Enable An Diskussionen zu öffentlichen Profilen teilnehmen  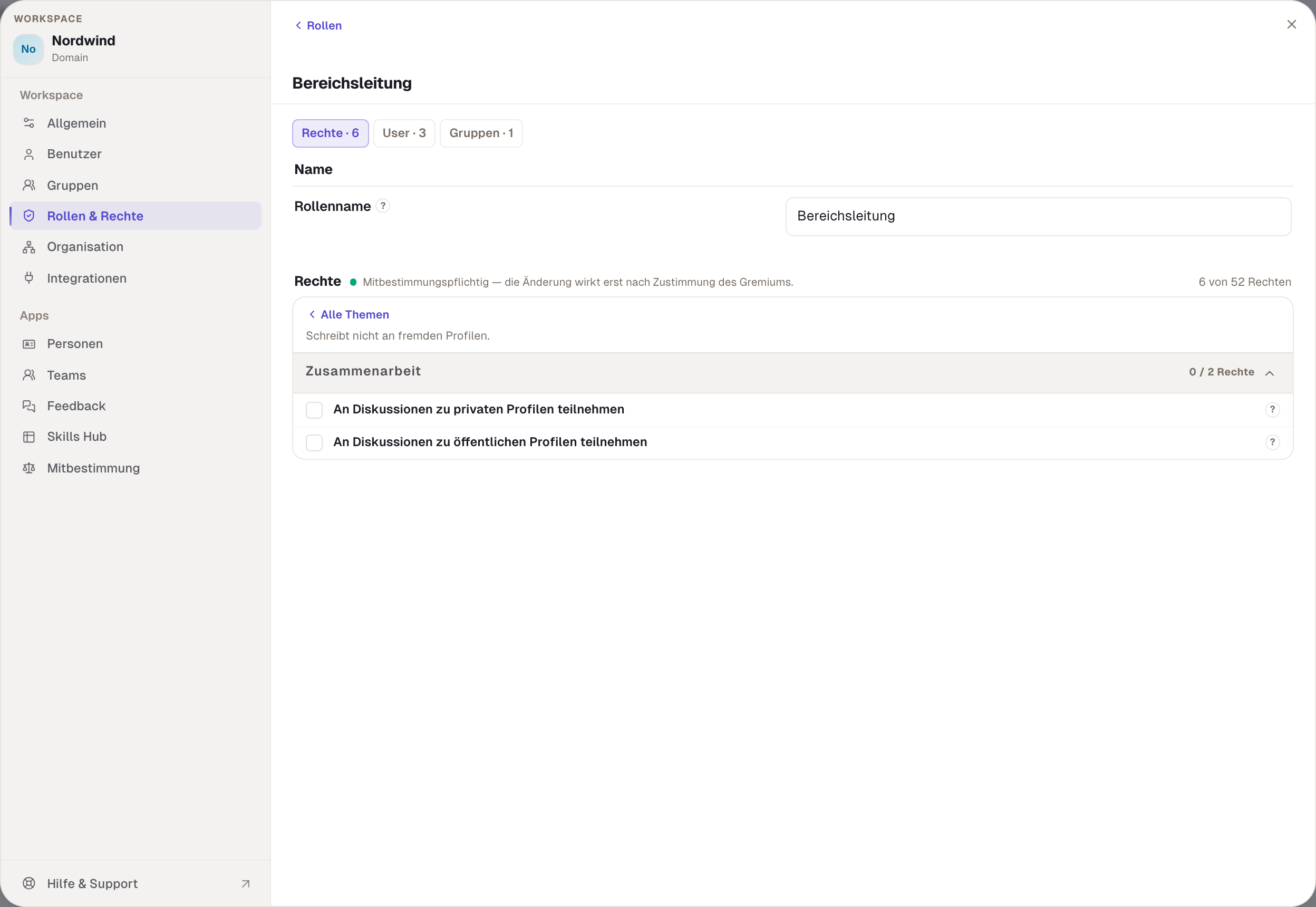314,443
